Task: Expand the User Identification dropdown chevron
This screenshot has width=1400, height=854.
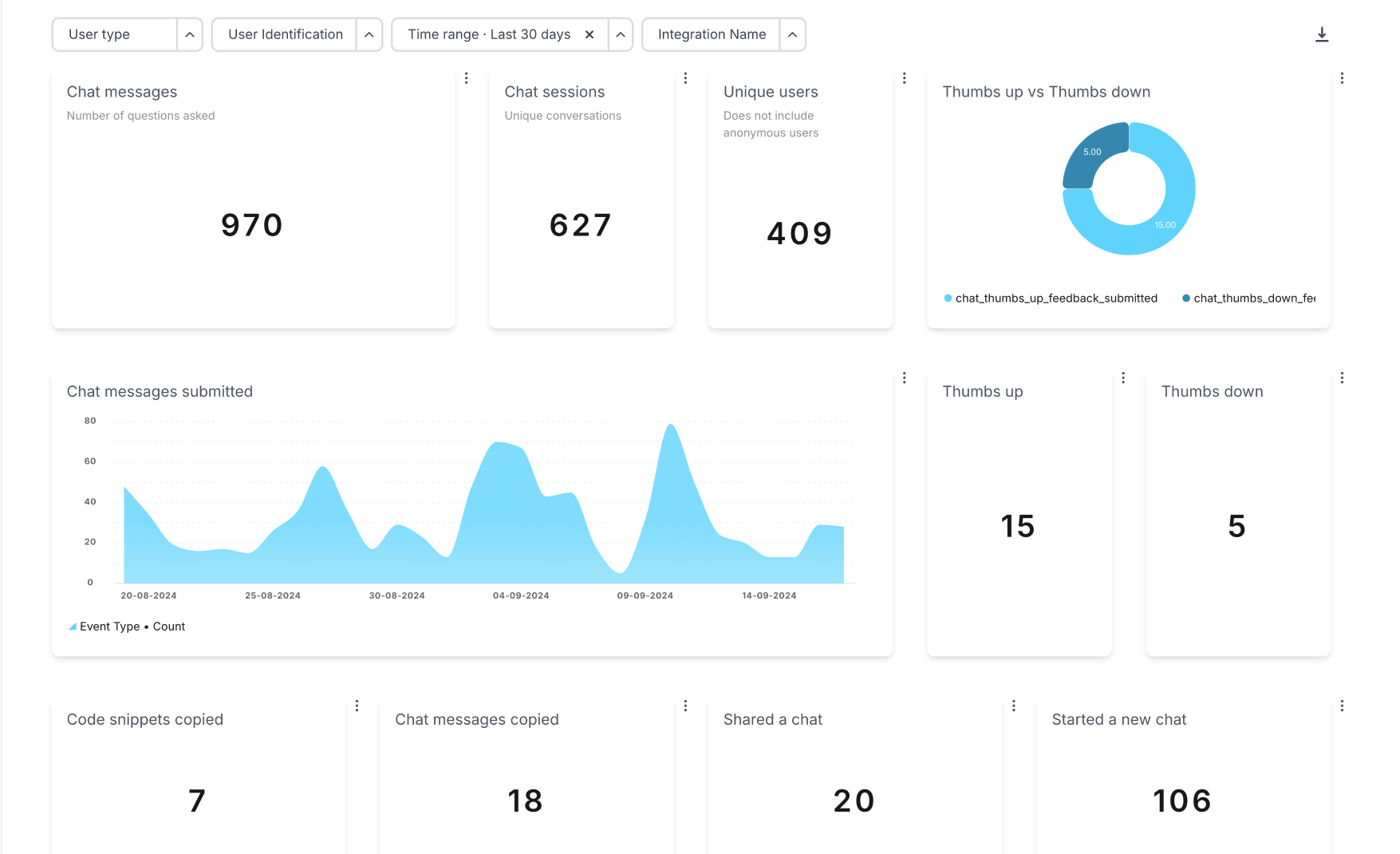Action: tap(369, 34)
